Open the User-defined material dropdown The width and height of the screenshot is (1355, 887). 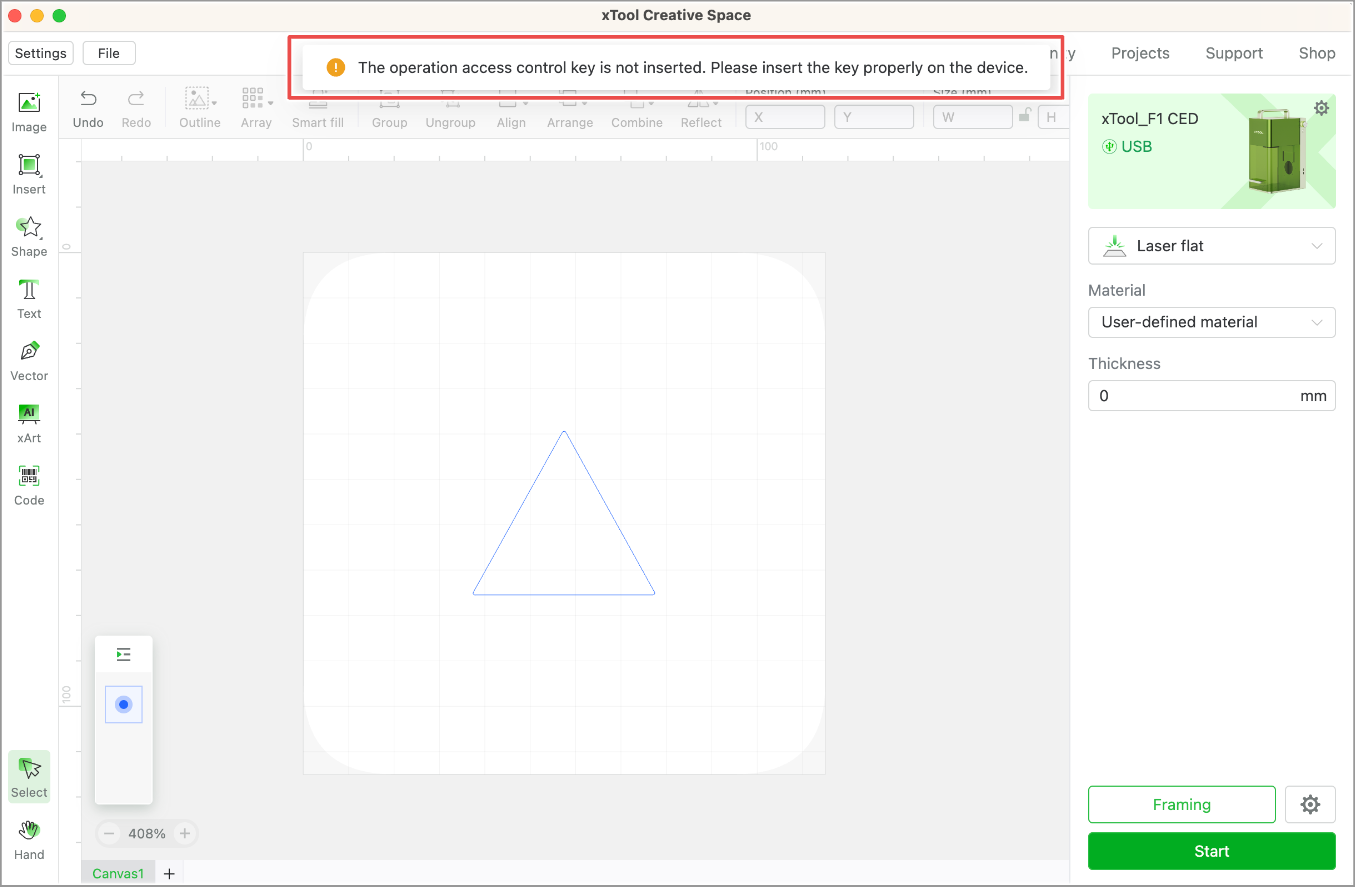click(1211, 322)
